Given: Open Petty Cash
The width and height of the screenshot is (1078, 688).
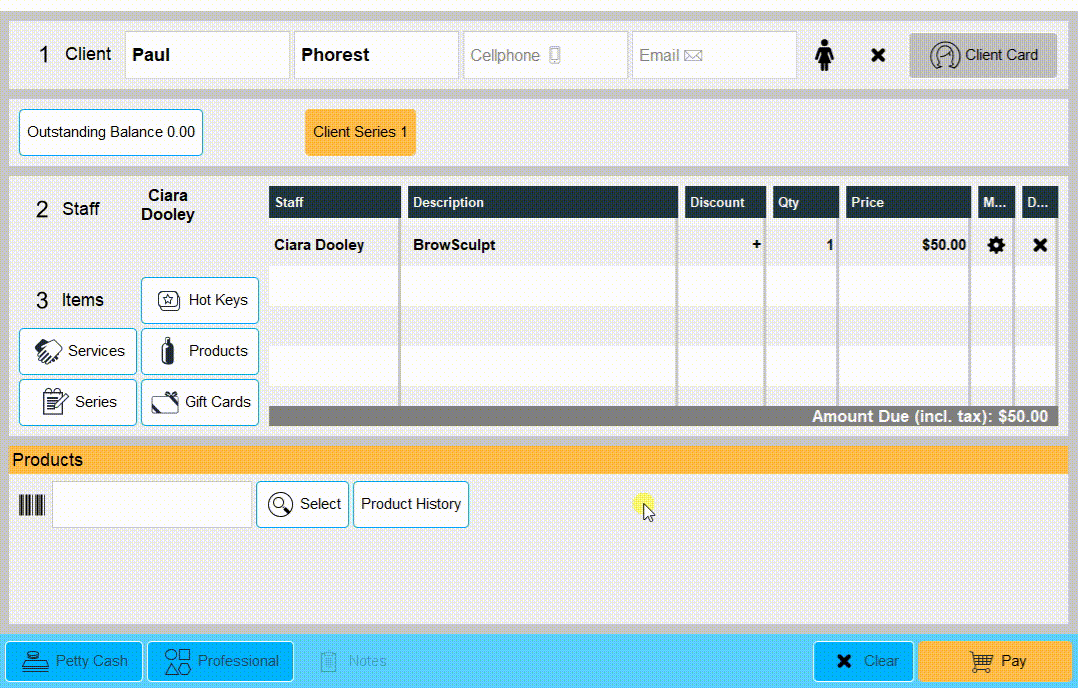Looking at the screenshot, I should 74,661.
